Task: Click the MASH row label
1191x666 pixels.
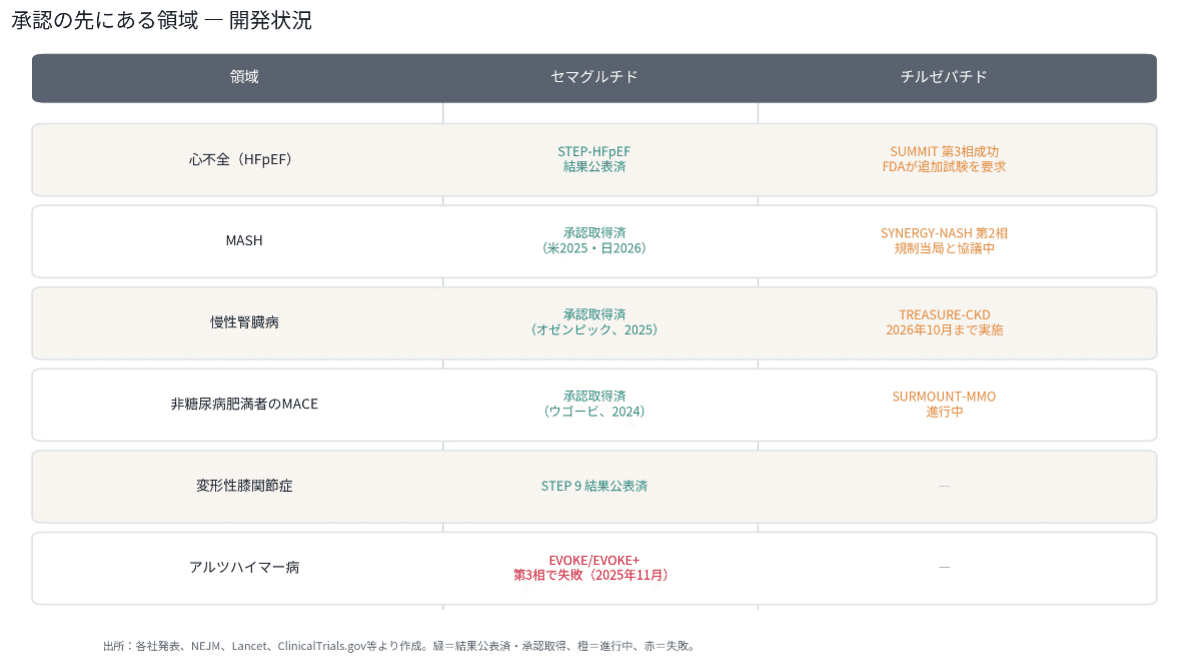Action: pos(244,241)
